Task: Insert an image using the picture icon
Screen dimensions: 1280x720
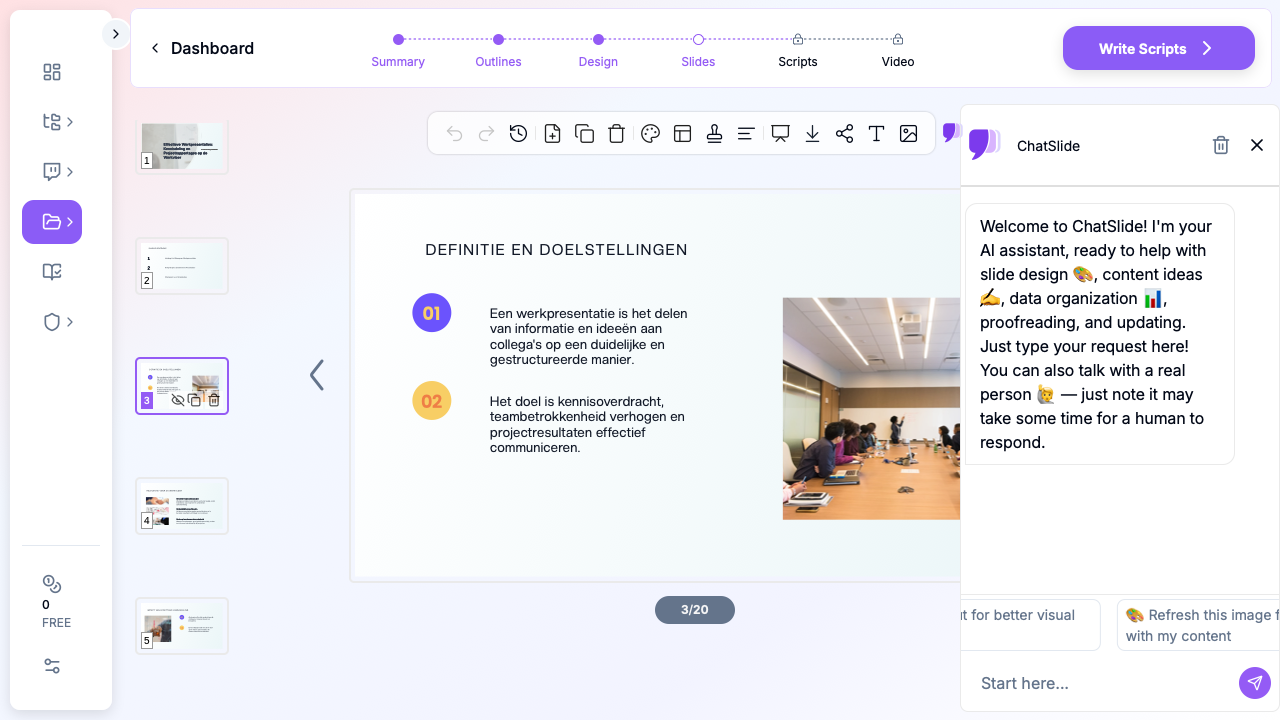Action: click(x=908, y=134)
